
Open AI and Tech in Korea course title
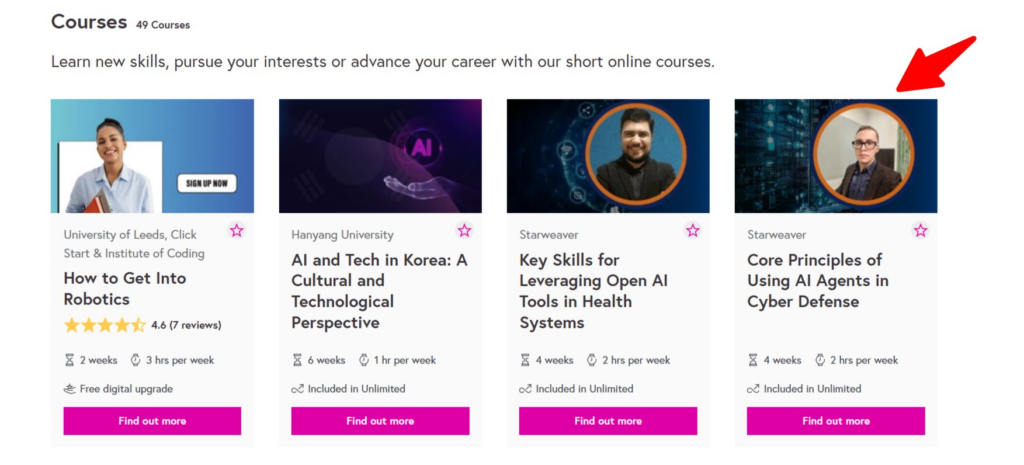pyautogui.click(x=379, y=291)
